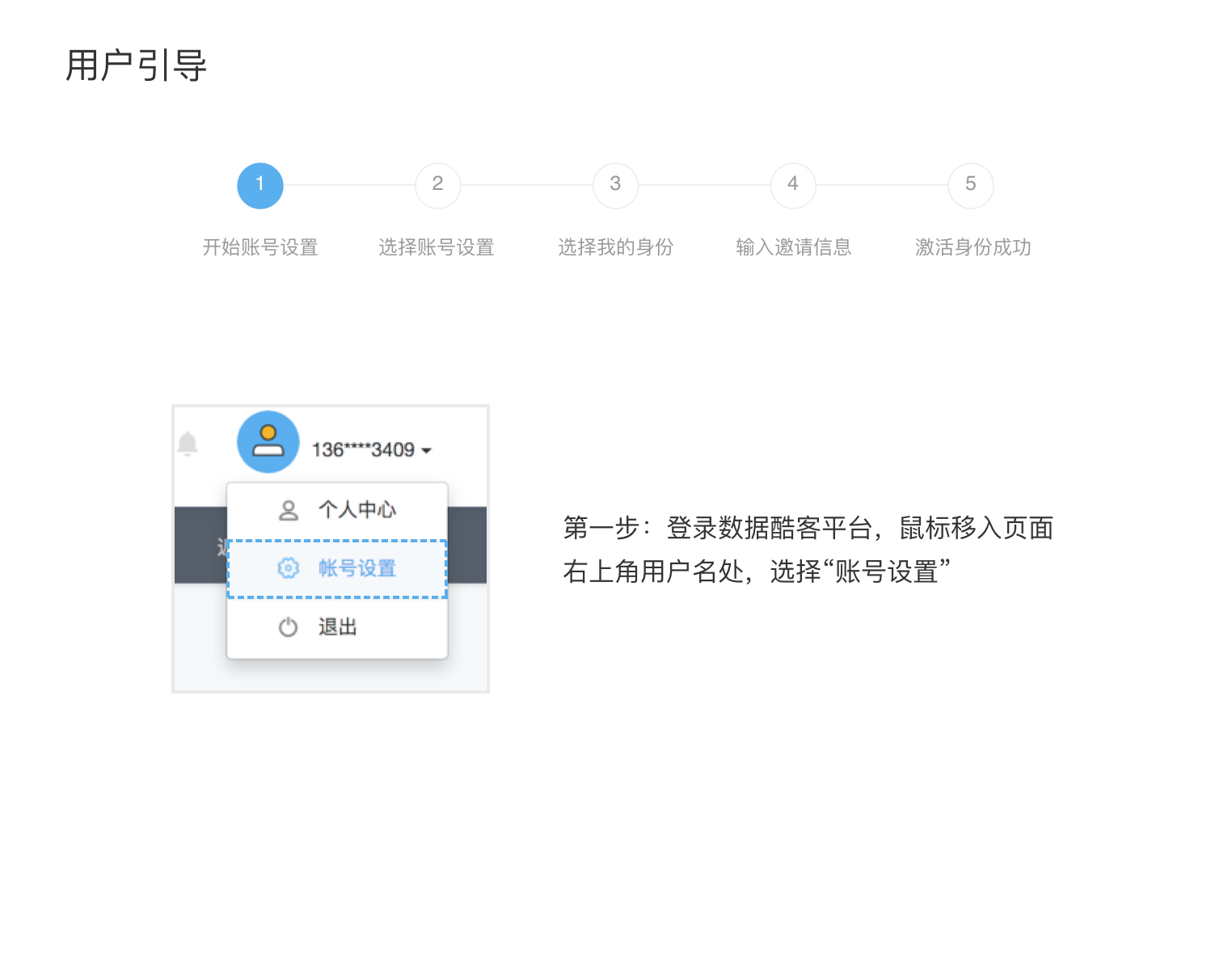Click the 输入邀请信息 step label
This screenshot has width=1232, height=970.
point(793,247)
